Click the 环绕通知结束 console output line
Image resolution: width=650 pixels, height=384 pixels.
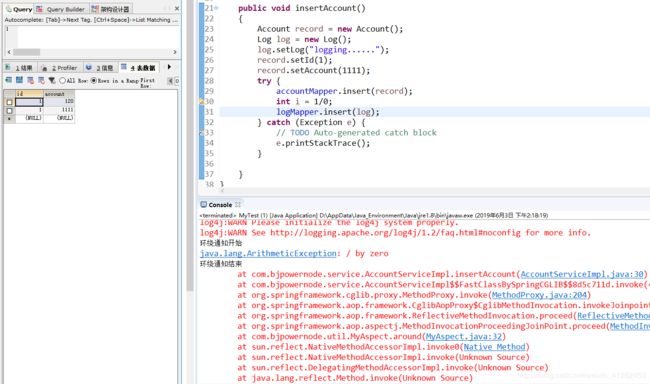[221, 264]
